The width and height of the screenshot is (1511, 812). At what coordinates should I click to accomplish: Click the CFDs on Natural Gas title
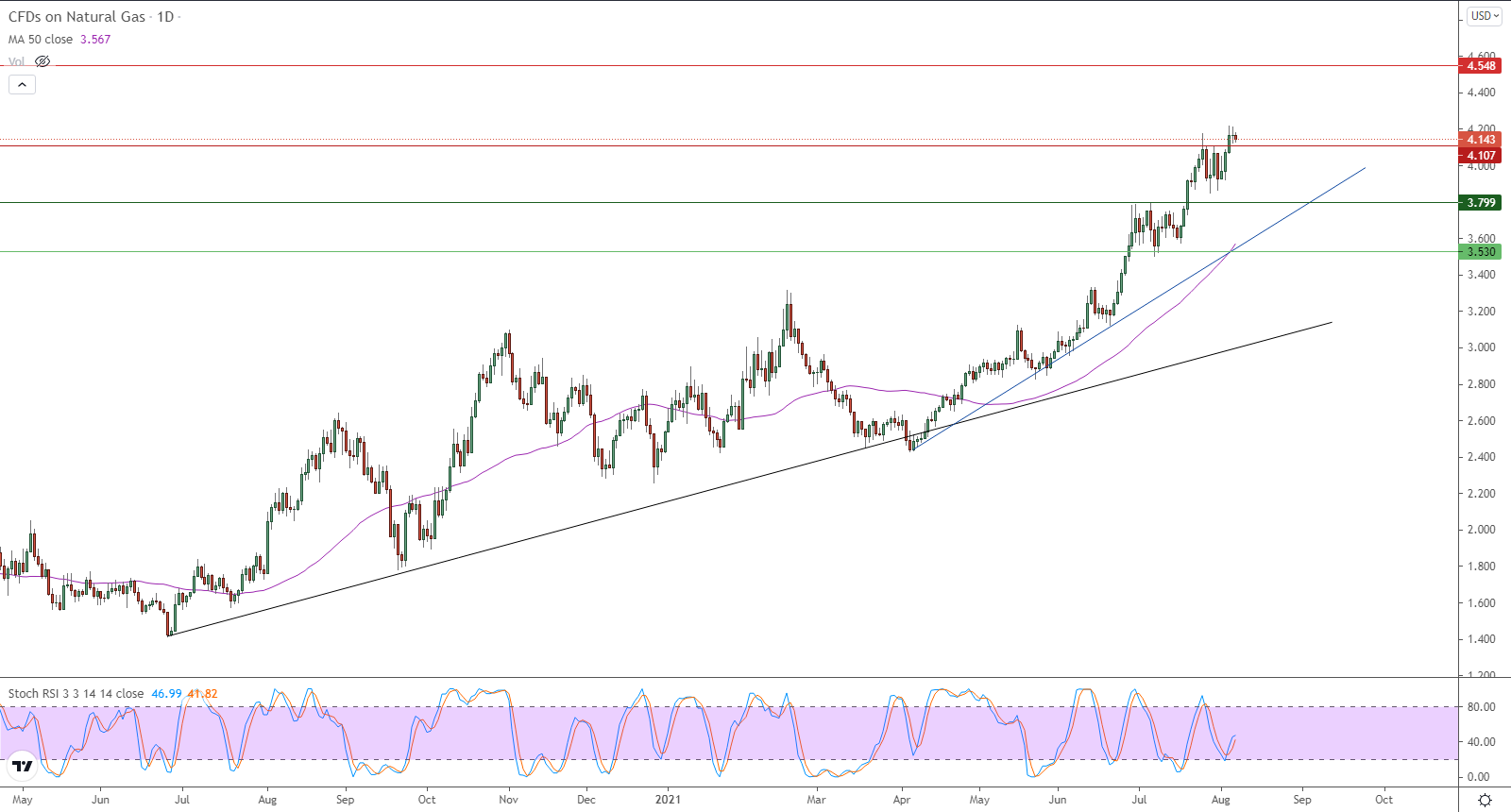click(77, 17)
